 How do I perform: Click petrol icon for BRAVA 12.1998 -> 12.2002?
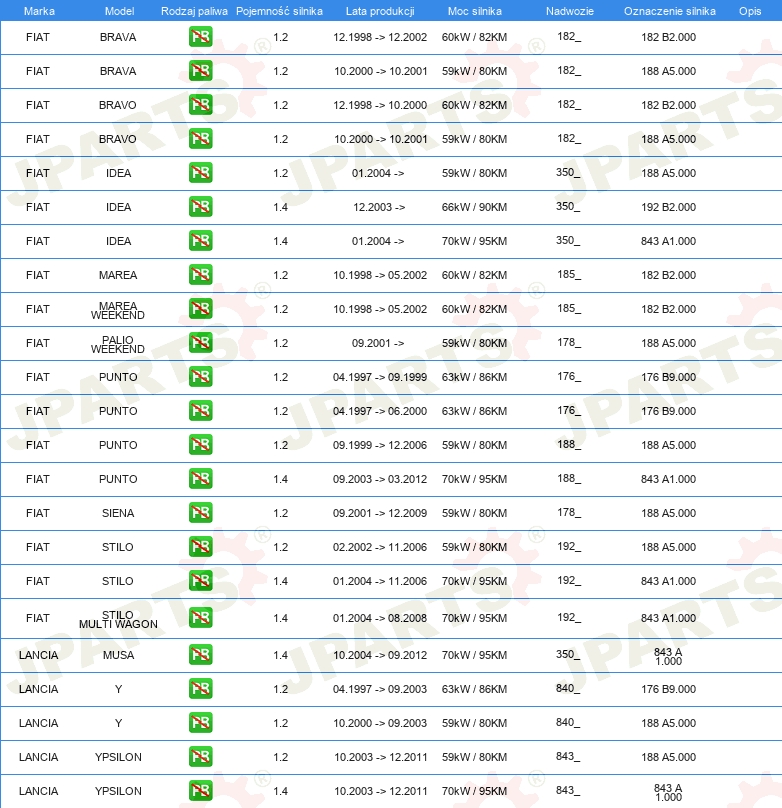(200, 37)
